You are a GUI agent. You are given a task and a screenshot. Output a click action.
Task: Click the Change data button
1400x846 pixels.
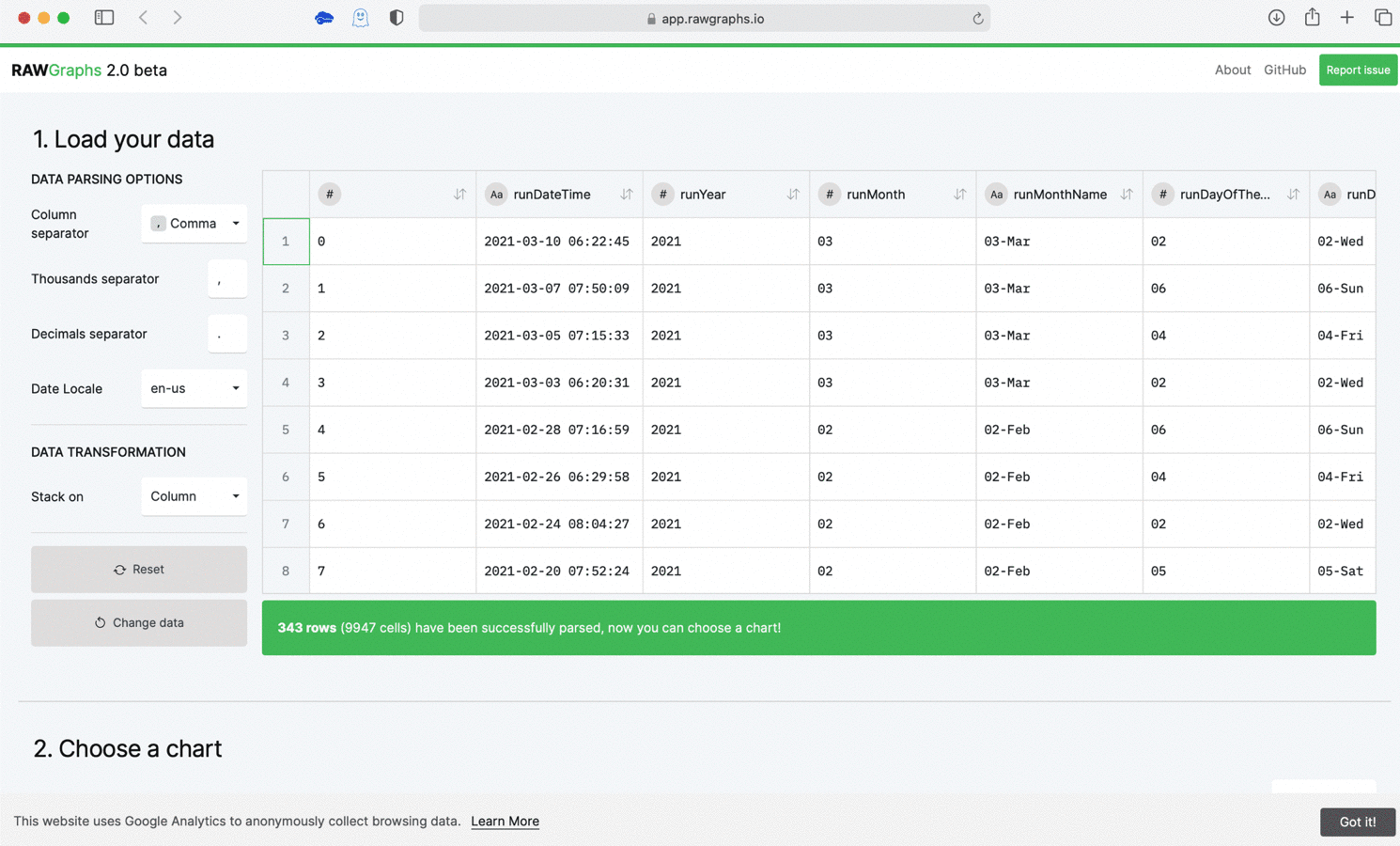139,622
